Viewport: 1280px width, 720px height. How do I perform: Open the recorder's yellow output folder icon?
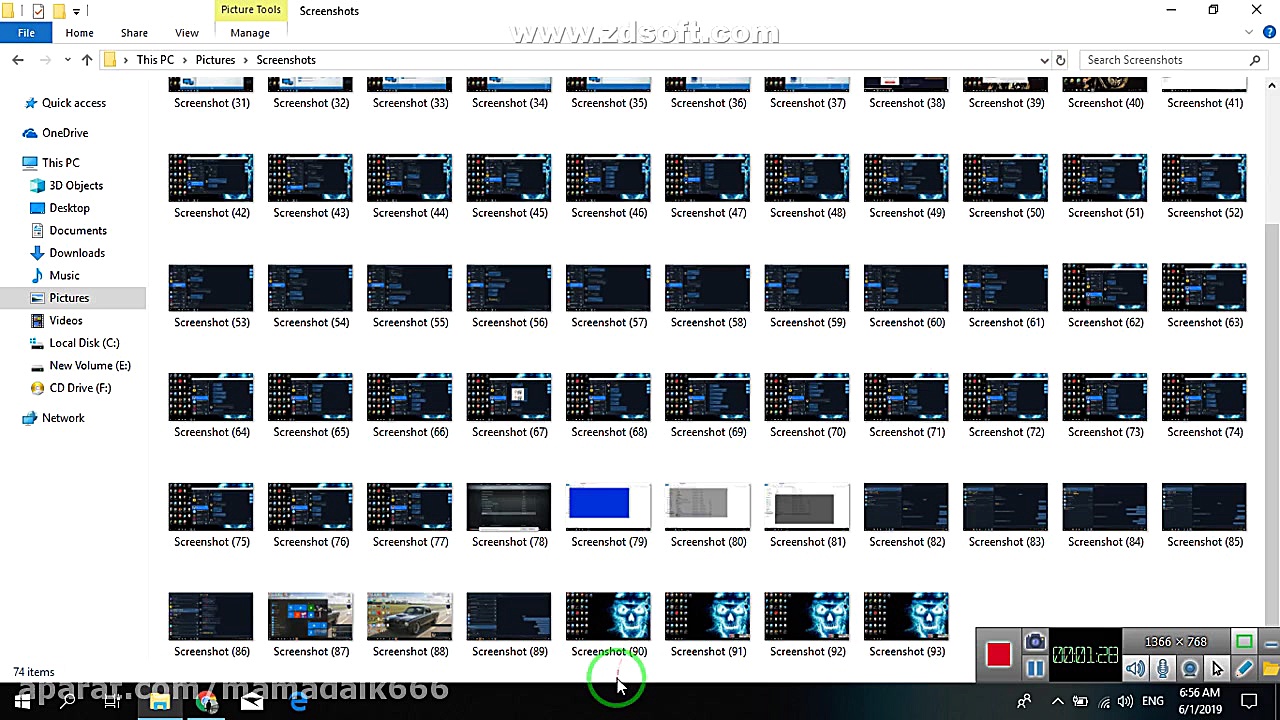1271,669
